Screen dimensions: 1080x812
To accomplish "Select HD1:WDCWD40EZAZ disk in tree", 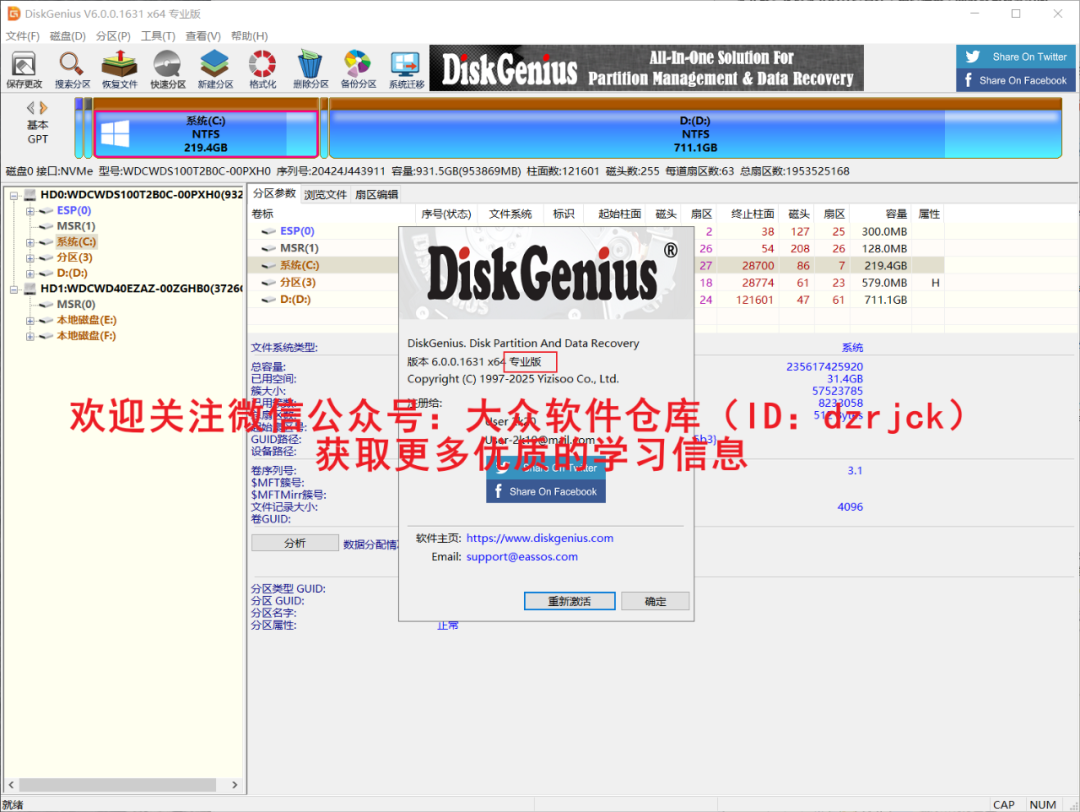I will pyautogui.click(x=141, y=288).
